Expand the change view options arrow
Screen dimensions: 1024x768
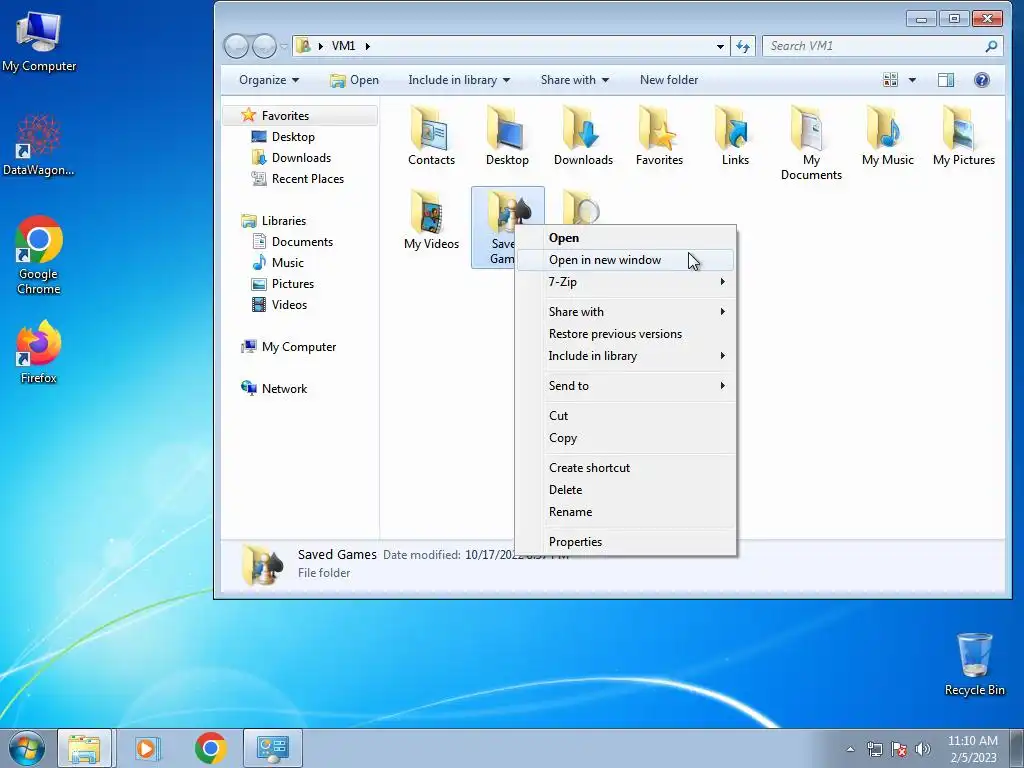point(912,80)
